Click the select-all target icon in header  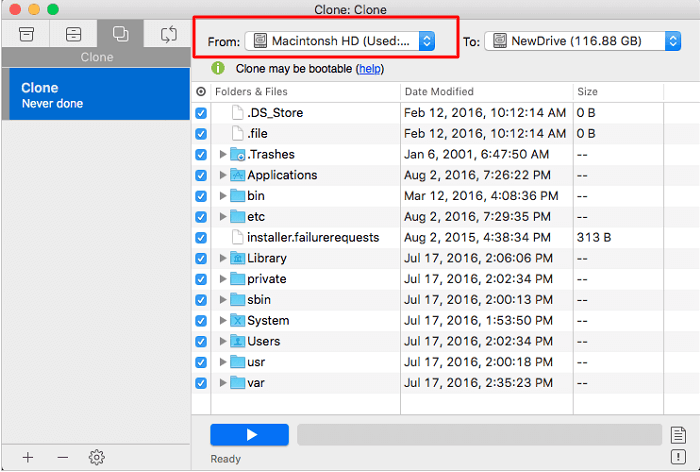coord(201,92)
